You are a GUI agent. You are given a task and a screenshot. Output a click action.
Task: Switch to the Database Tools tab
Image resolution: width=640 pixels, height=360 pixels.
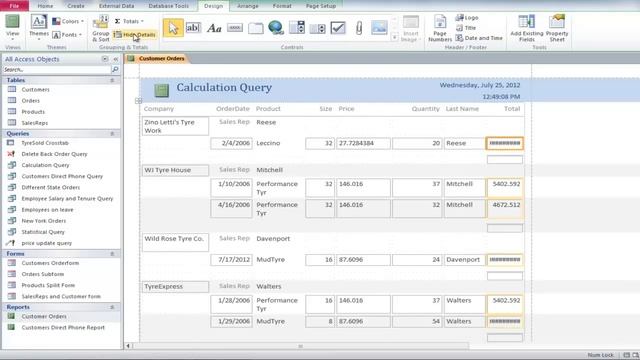coord(169,6)
